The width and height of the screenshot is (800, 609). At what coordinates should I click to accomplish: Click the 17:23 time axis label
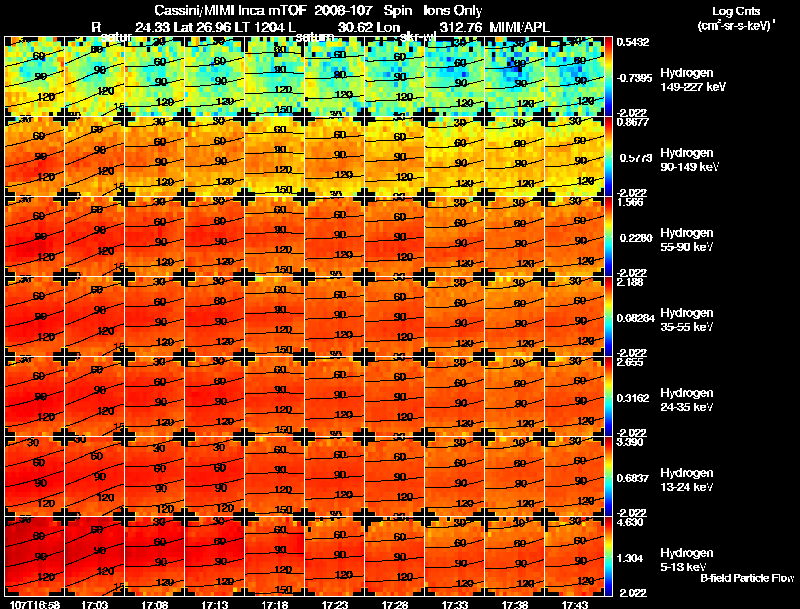[335, 604]
